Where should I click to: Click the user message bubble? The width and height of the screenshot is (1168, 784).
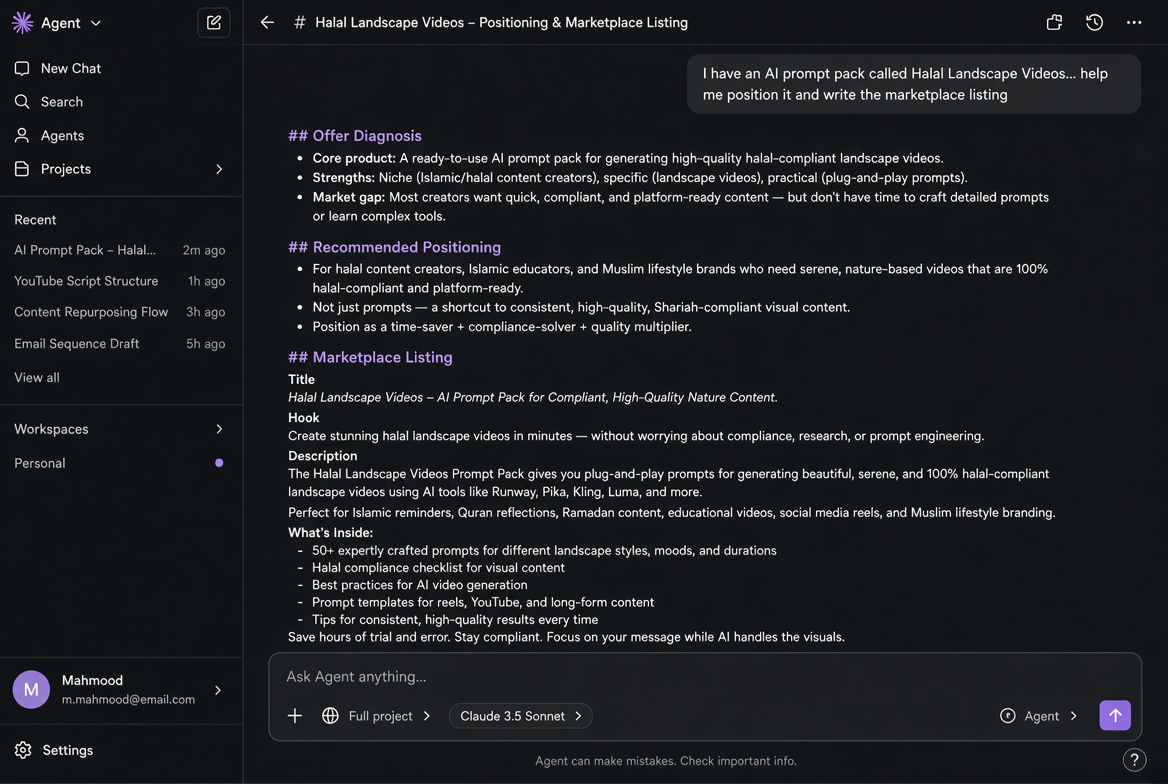[913, 84]
